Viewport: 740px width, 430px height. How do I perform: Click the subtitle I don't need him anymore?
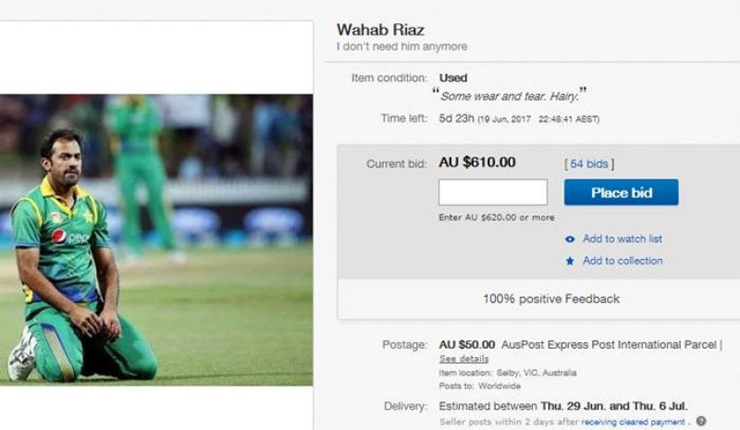(402, 47)
